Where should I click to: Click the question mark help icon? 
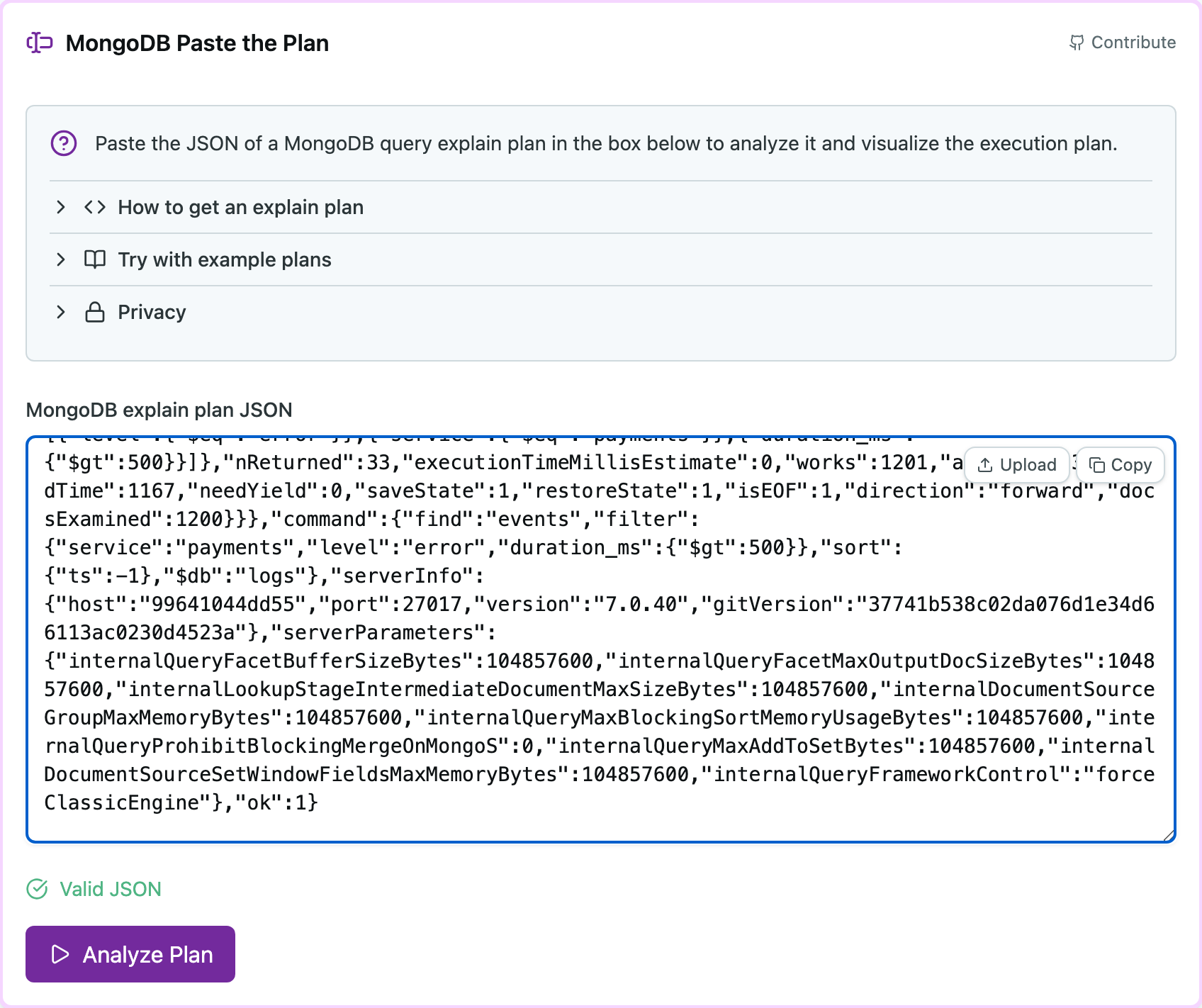[x=64, y=143]
